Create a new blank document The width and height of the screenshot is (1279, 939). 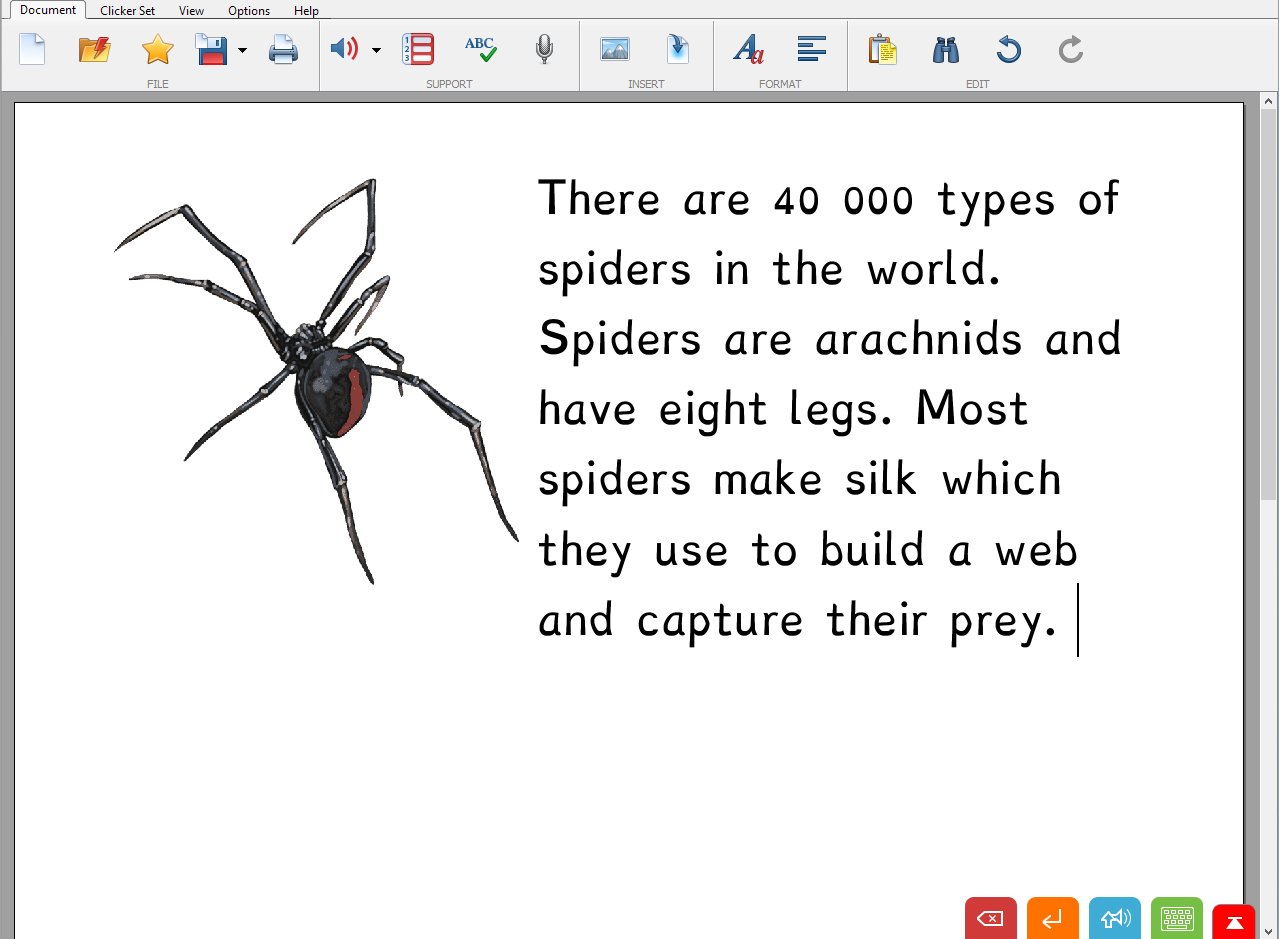(x=32, y=48)
